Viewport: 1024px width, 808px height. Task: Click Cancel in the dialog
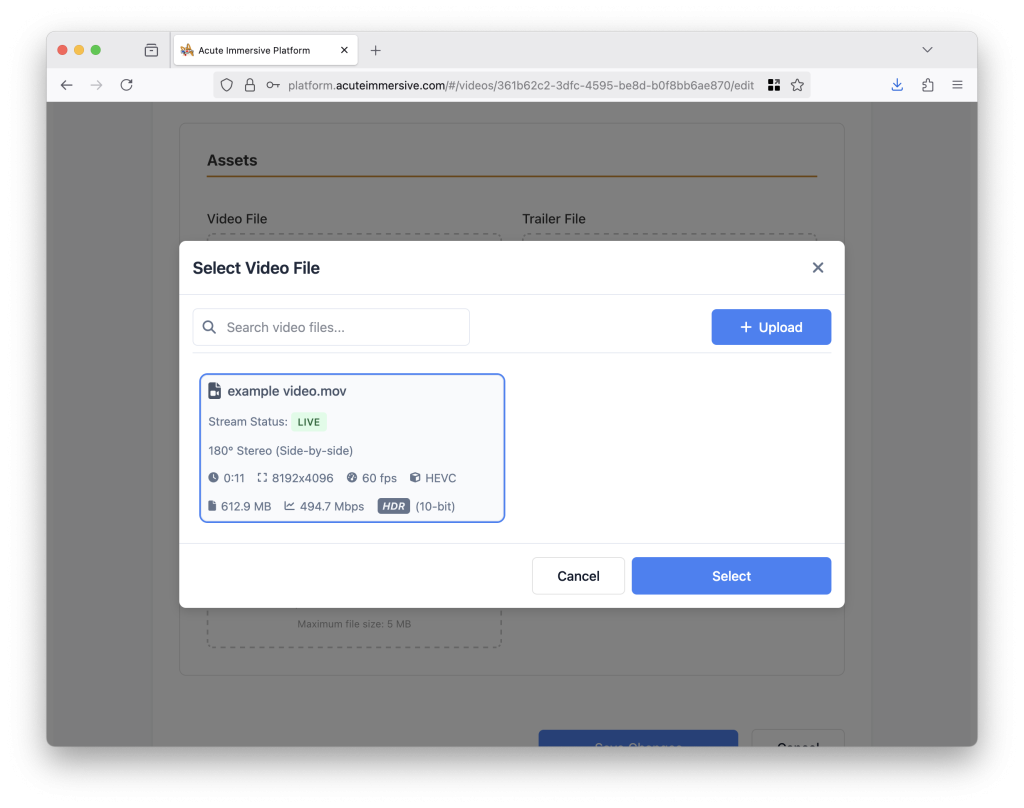579,576
